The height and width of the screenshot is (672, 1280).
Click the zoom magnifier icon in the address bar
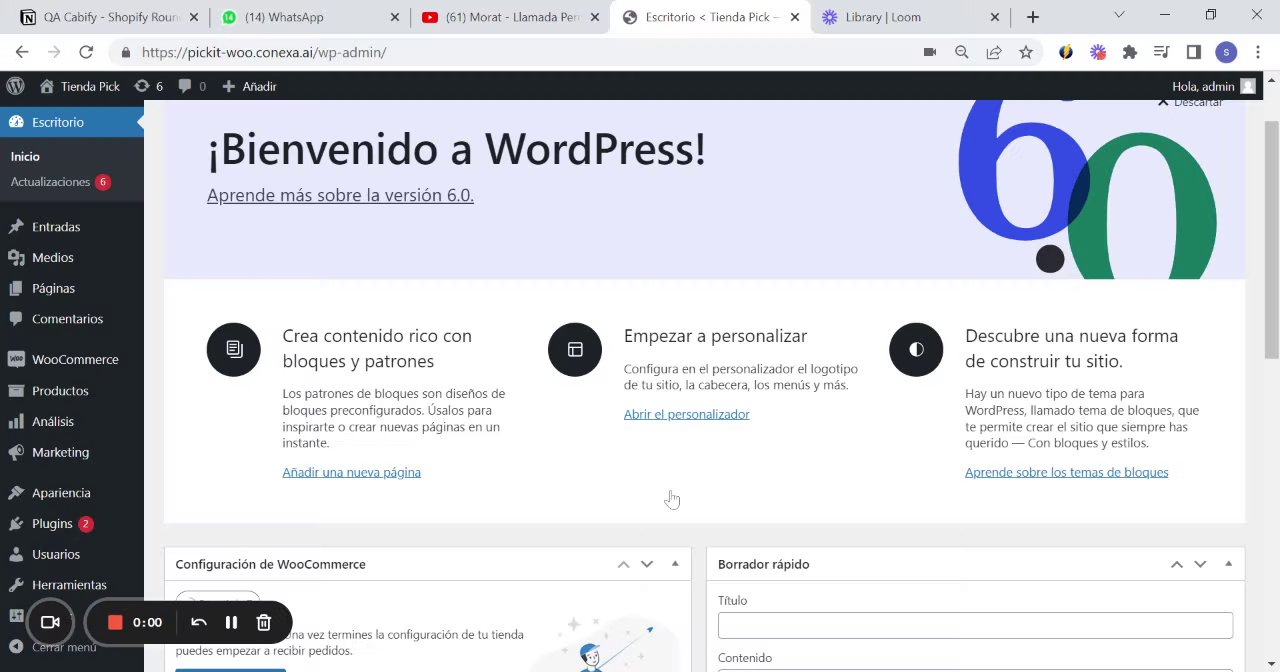click(962, 52)
